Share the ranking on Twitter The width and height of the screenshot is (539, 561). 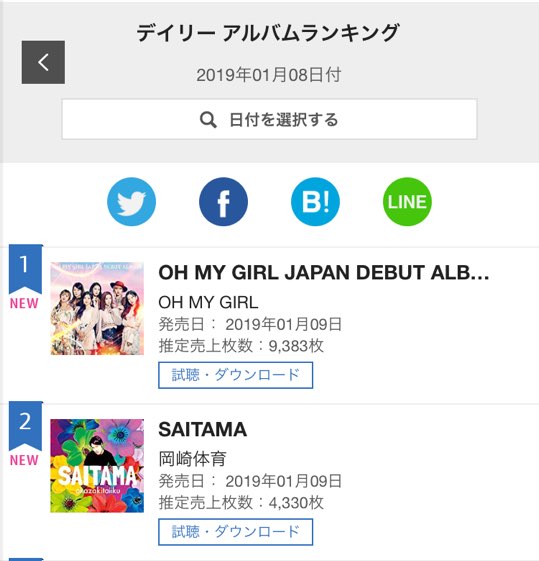point(131,201)
